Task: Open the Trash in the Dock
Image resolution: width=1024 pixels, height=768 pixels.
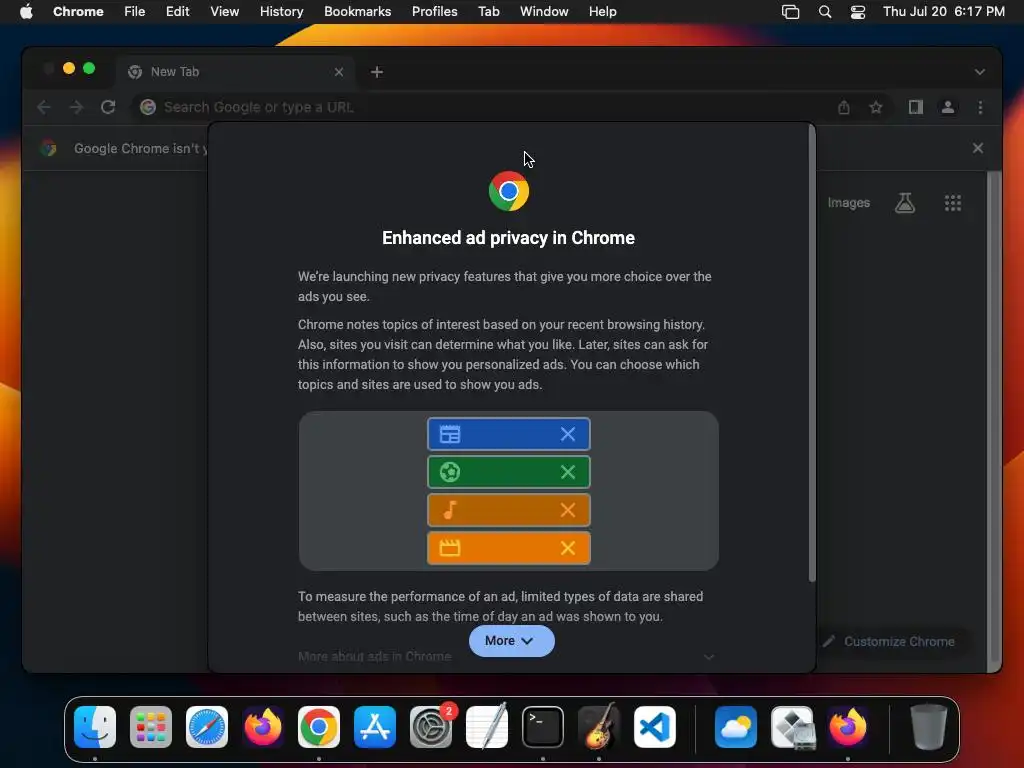Action: 928,727
